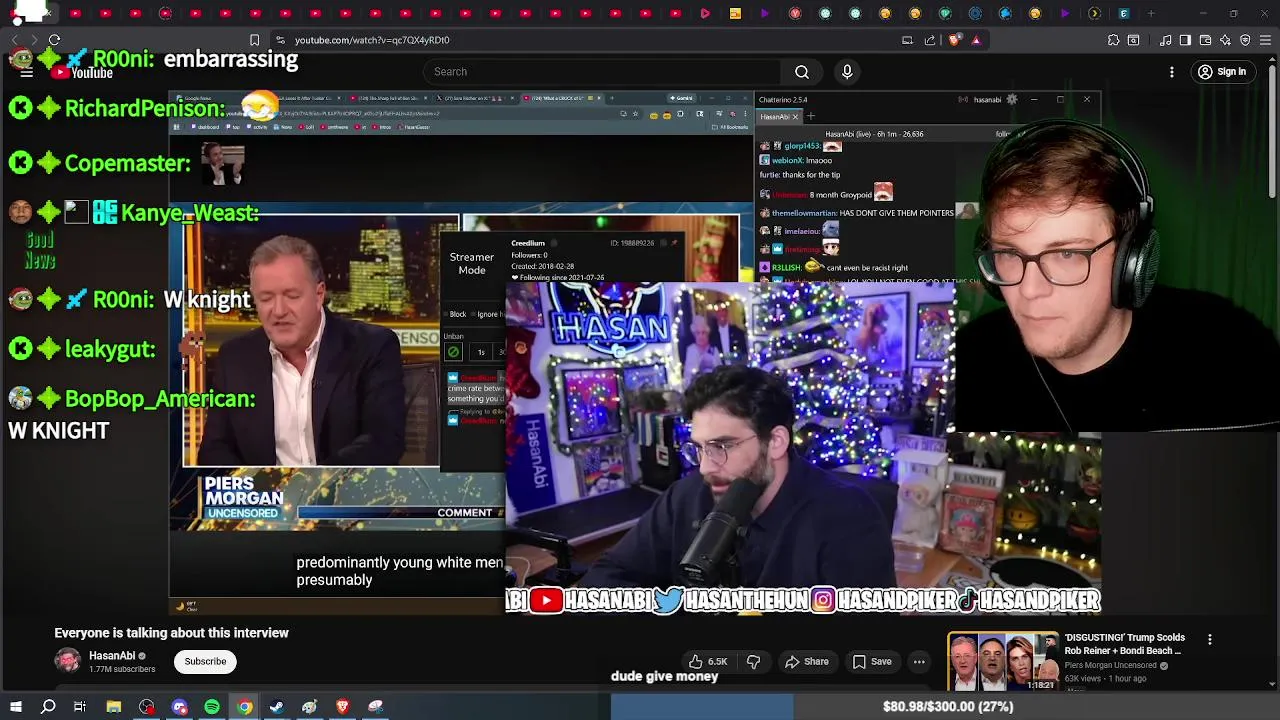
Task: Click the HasanAbi channel avatar
Action: (x=67, y=661)
